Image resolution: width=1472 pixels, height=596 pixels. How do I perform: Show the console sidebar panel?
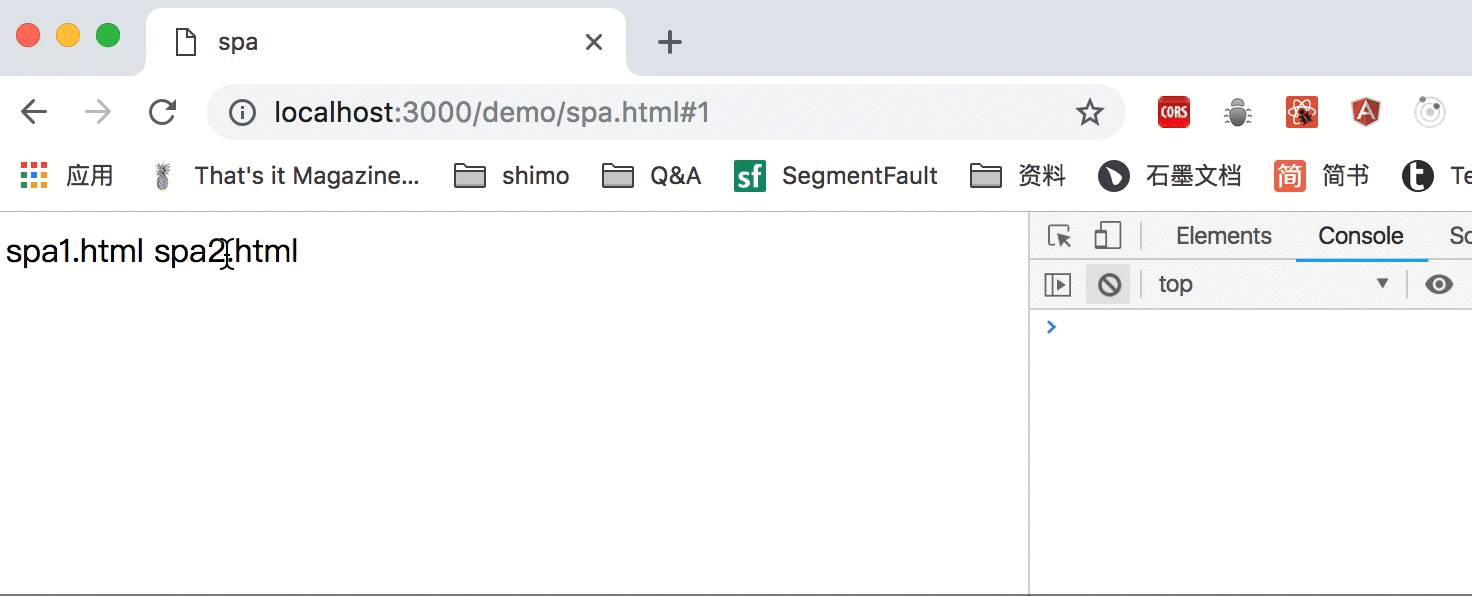coord(1057,285)
